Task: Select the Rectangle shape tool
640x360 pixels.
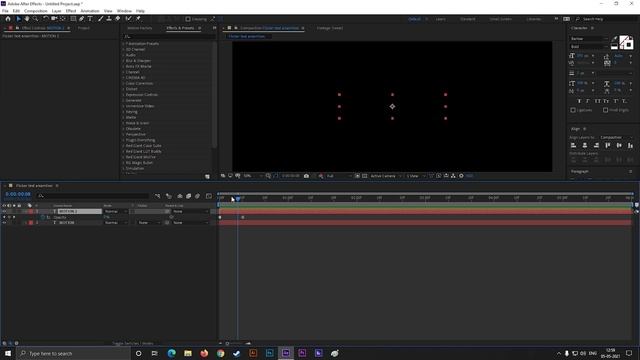Action: tap(73, 19)
